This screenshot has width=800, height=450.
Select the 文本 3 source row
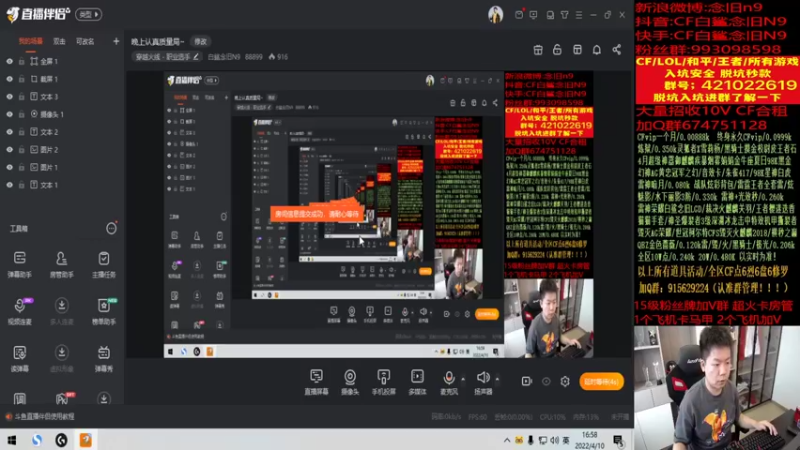coord(61,96)
